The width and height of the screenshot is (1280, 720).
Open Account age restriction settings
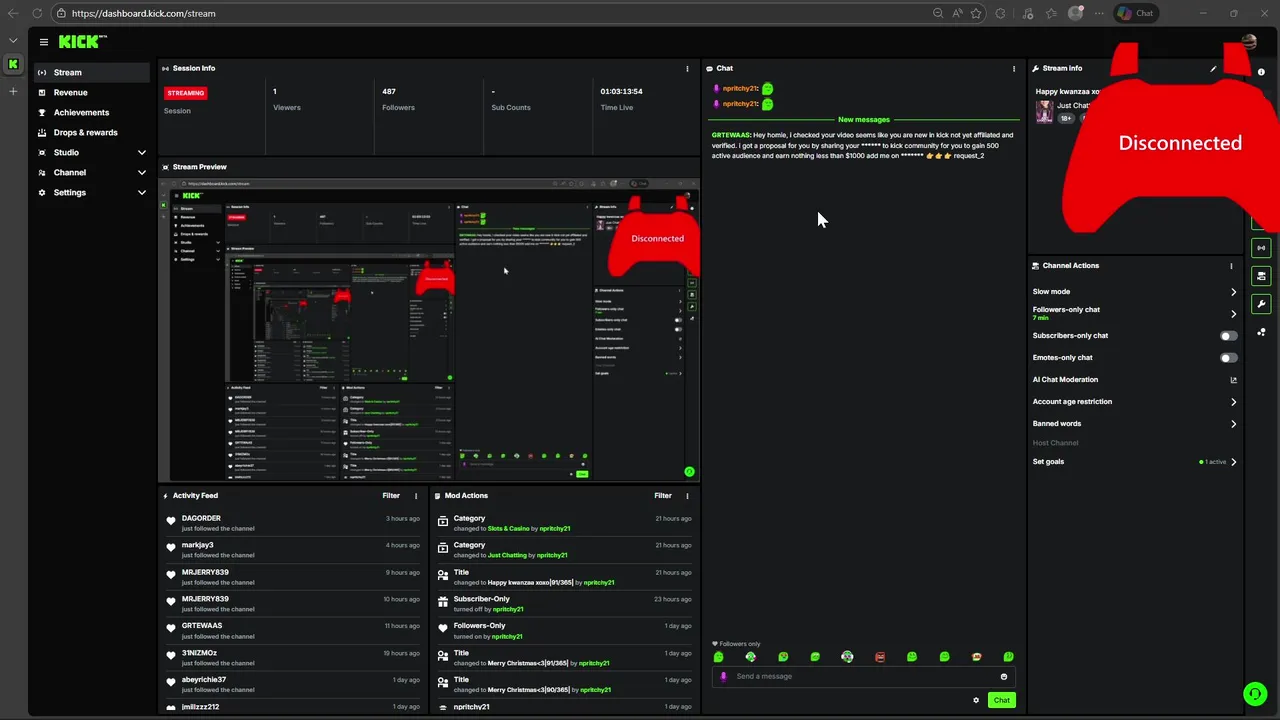pyautogui.click(x=1135, y=402)
